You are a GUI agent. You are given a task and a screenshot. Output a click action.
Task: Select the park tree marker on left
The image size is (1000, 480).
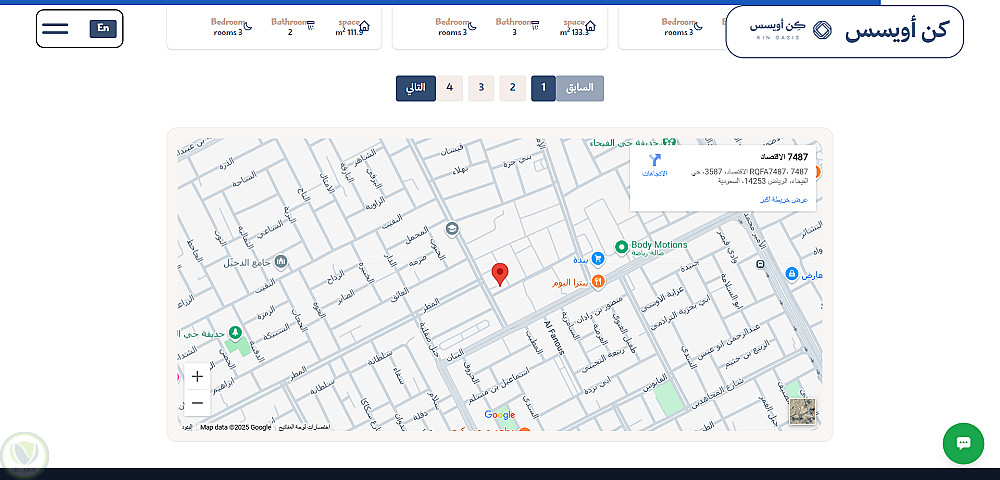click(x=236, y=333)
